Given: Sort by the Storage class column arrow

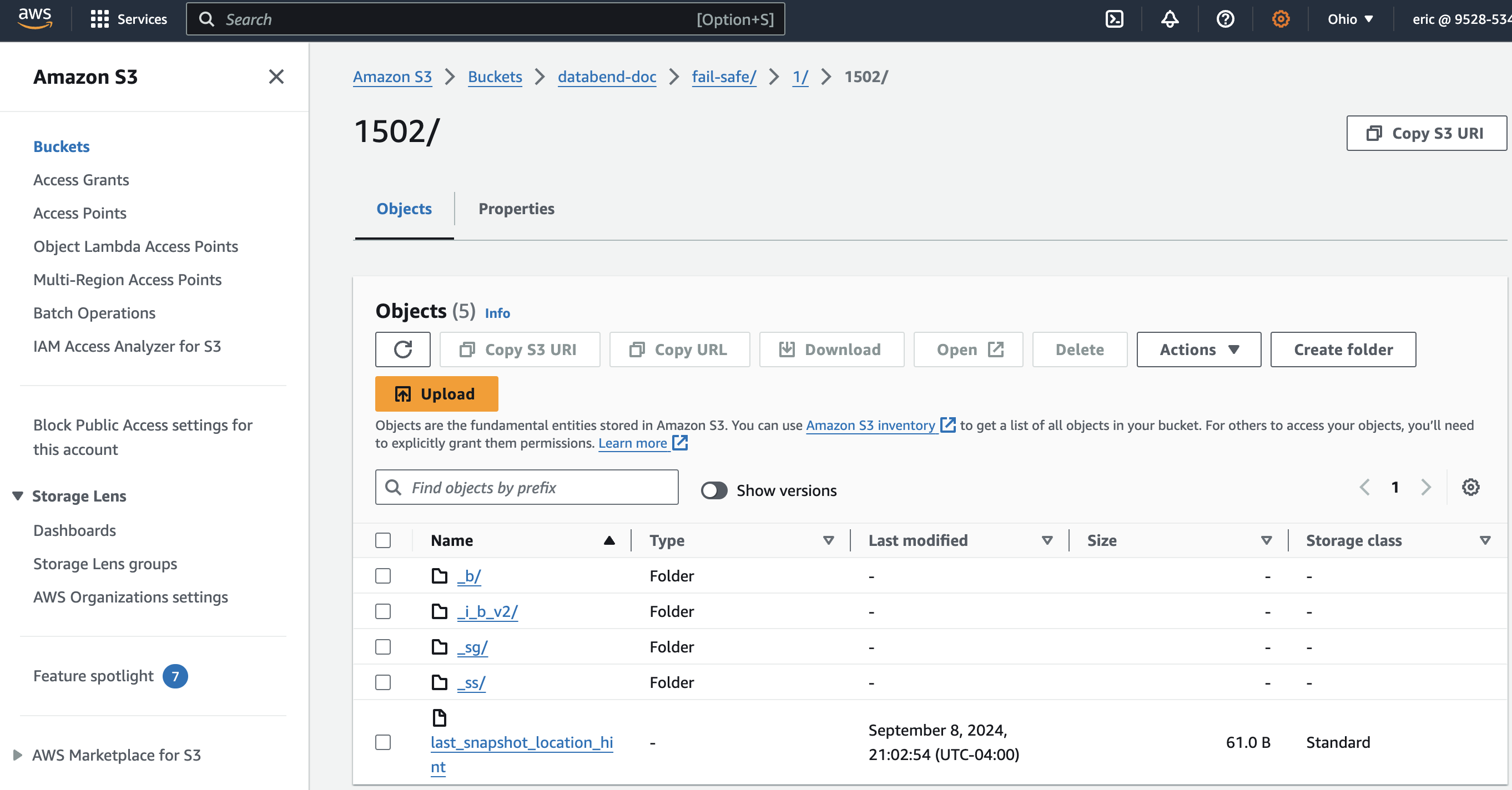Looking at the screenshot, I should tap(1485, 540).
